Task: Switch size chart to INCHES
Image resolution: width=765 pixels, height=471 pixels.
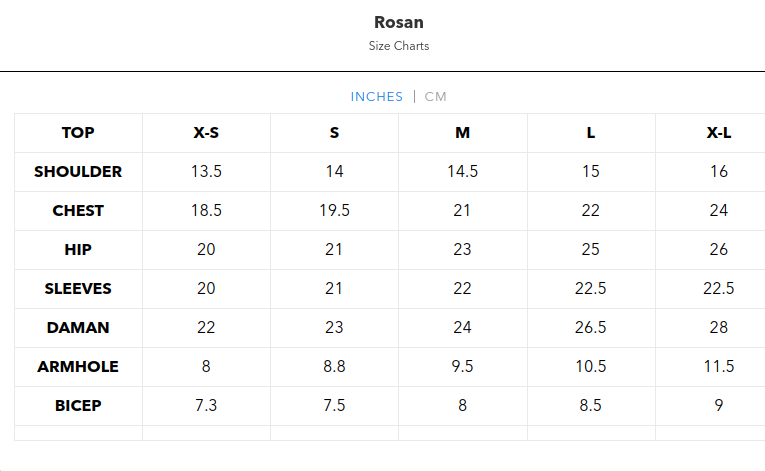Action: (376, 97)
